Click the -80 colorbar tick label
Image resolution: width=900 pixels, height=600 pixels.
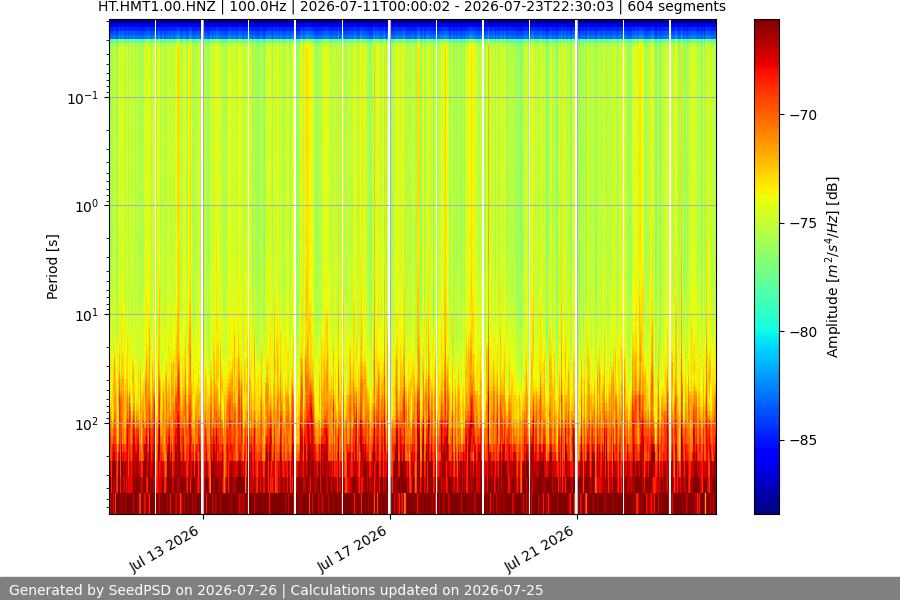click(x=803, y=332)
